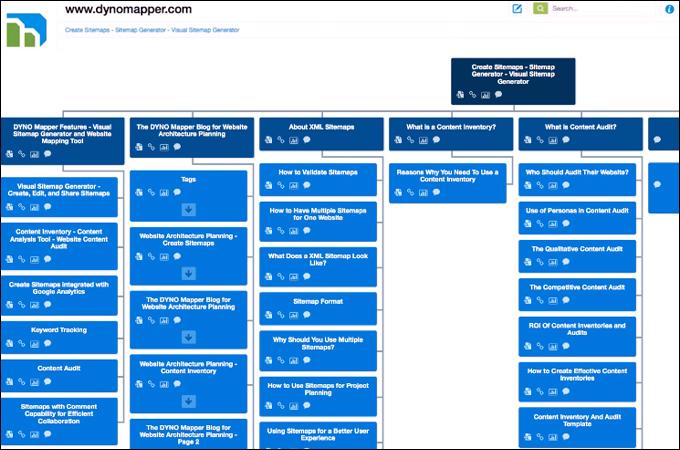Select How to Create Effective Content Inventories node
Viewport: 680px width, 450px height.
coord(577,382)
